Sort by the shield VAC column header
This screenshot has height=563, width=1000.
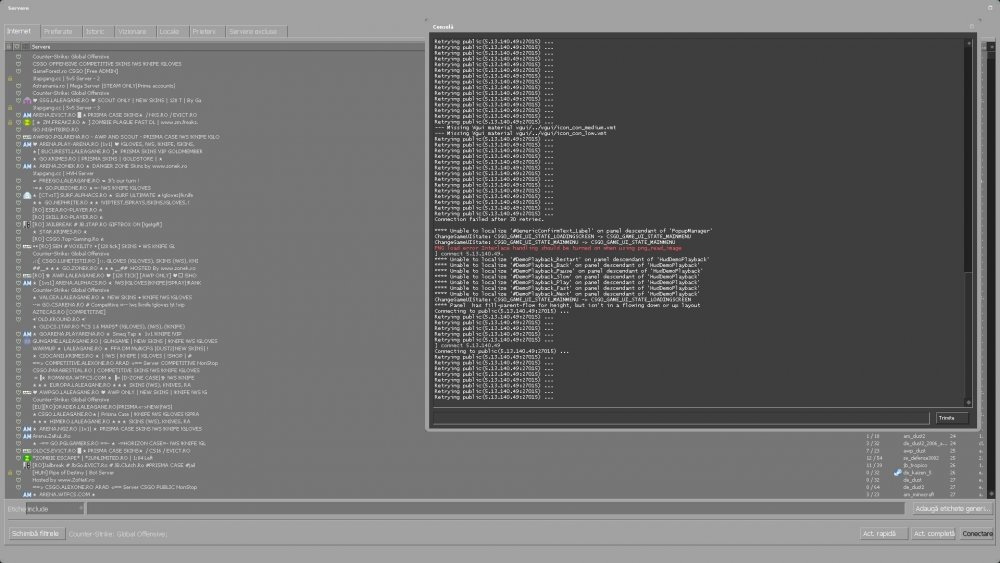(18, 47)
